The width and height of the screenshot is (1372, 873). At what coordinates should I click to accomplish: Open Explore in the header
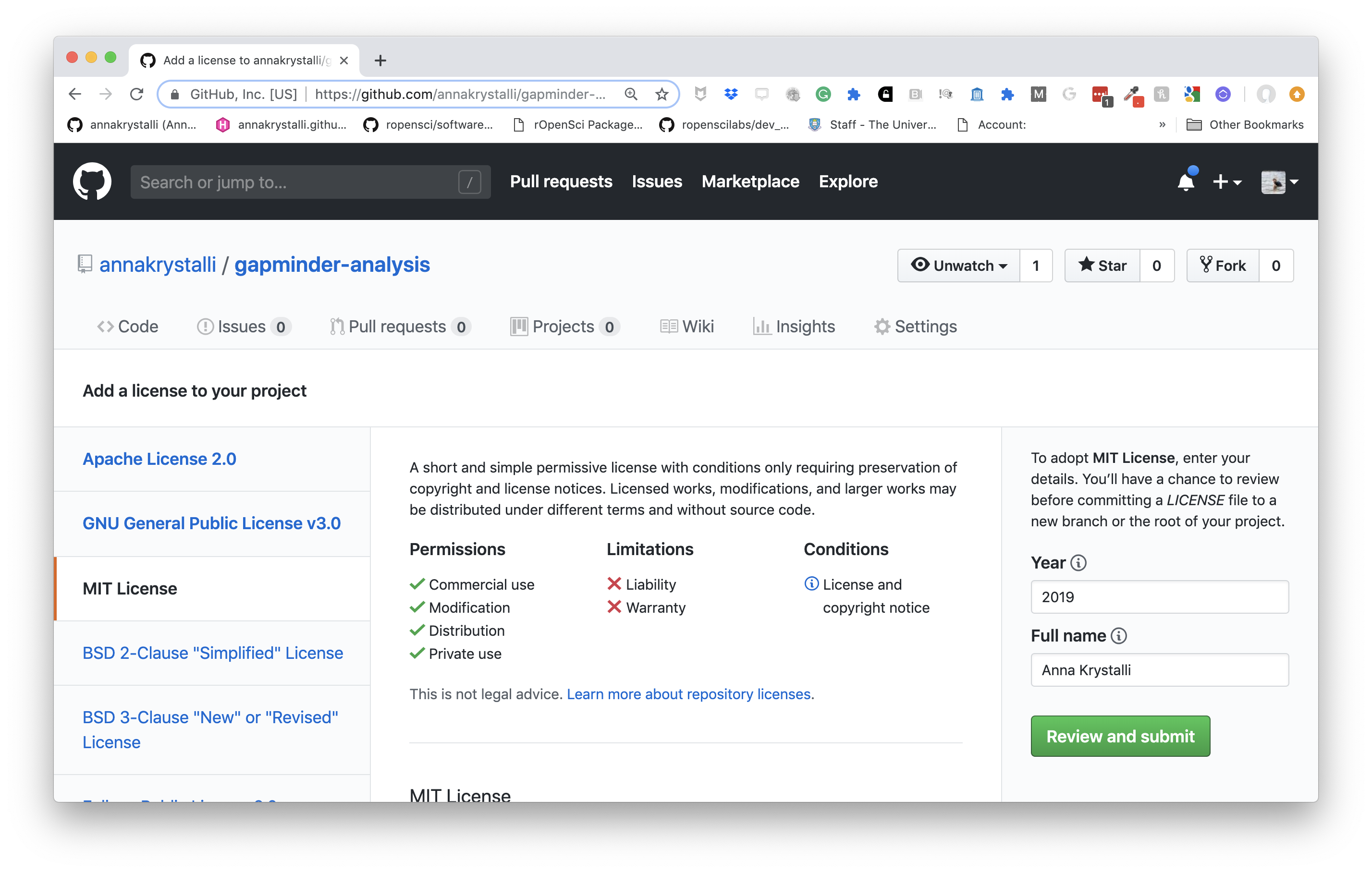848,182
